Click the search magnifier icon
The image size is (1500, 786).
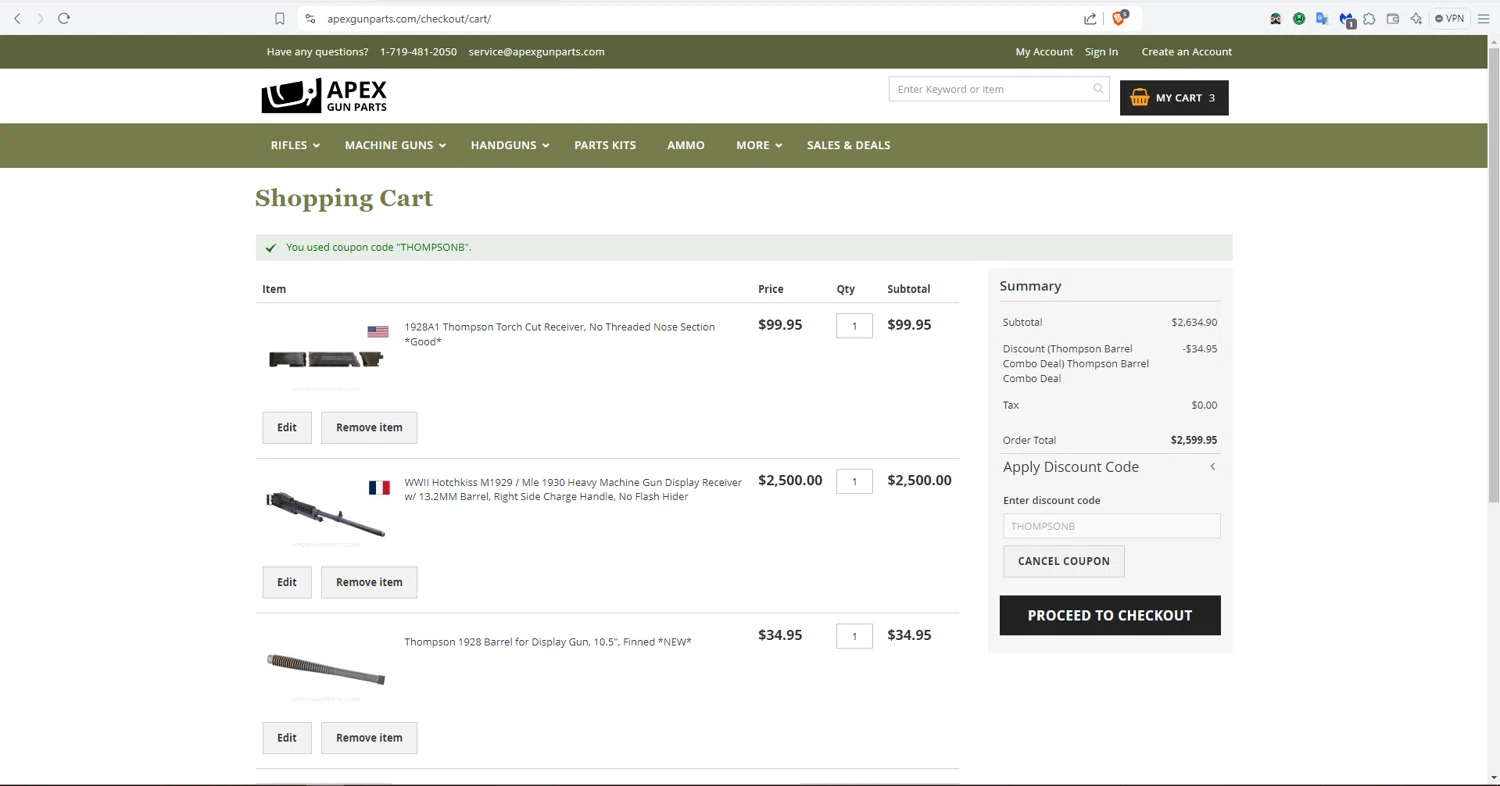point(1098,89)
